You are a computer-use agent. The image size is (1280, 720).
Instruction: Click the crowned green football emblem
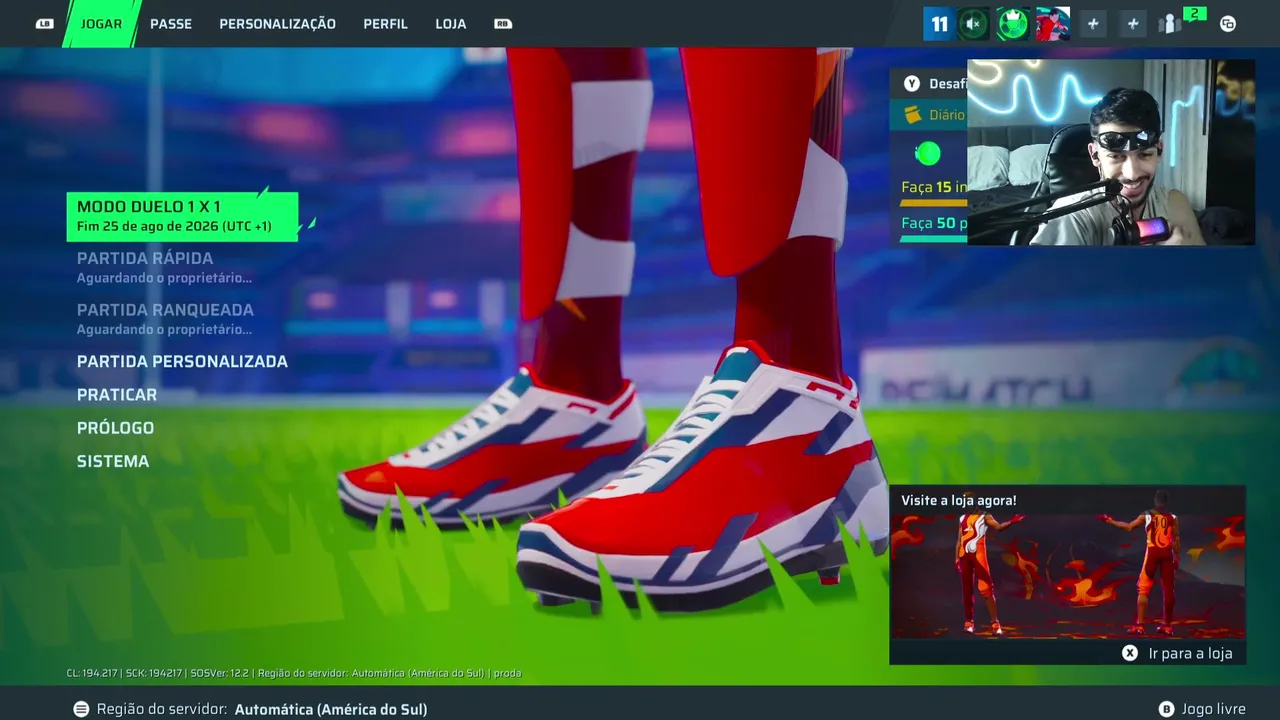[1012, 24]
